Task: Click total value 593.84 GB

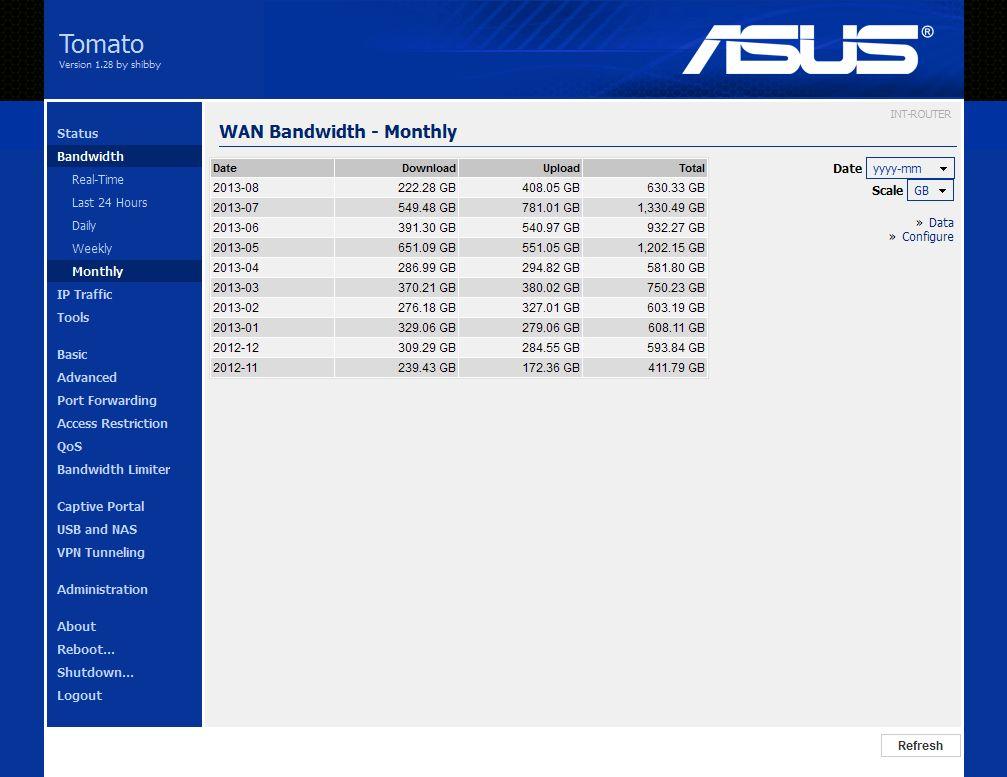Action: (x=676, y=347)
